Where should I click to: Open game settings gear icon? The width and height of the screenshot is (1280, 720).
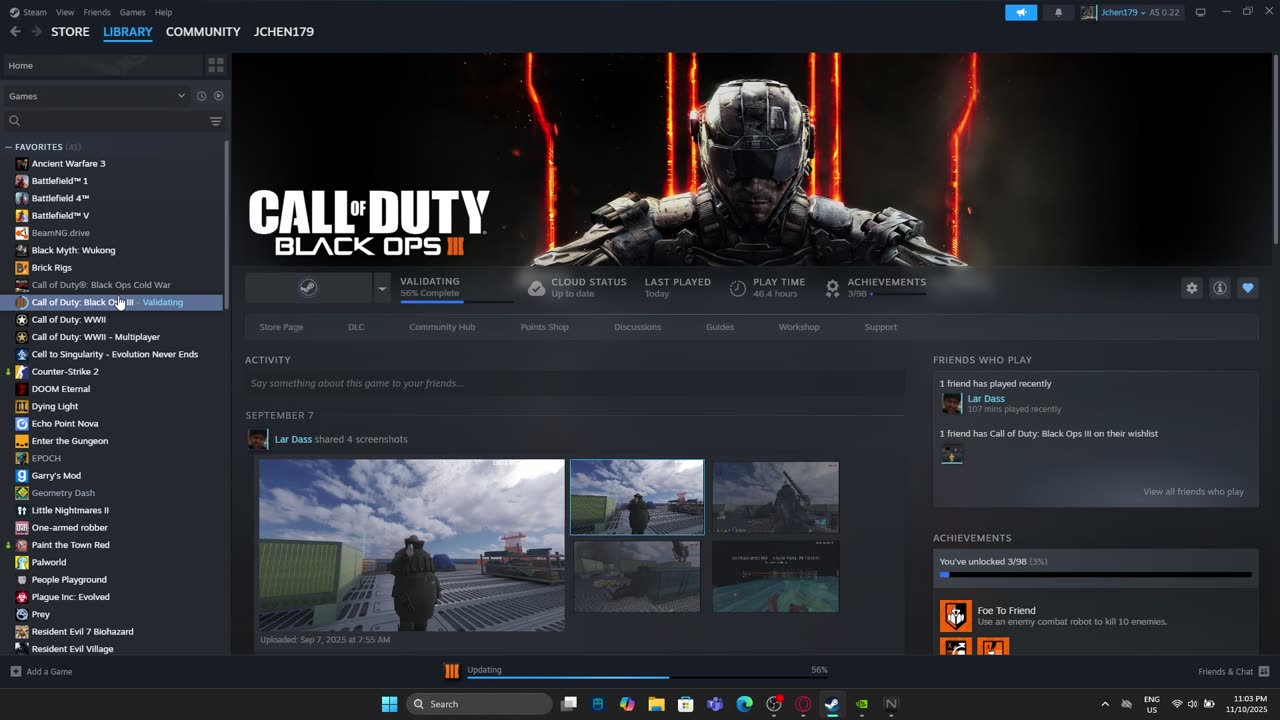(1191, 288)
